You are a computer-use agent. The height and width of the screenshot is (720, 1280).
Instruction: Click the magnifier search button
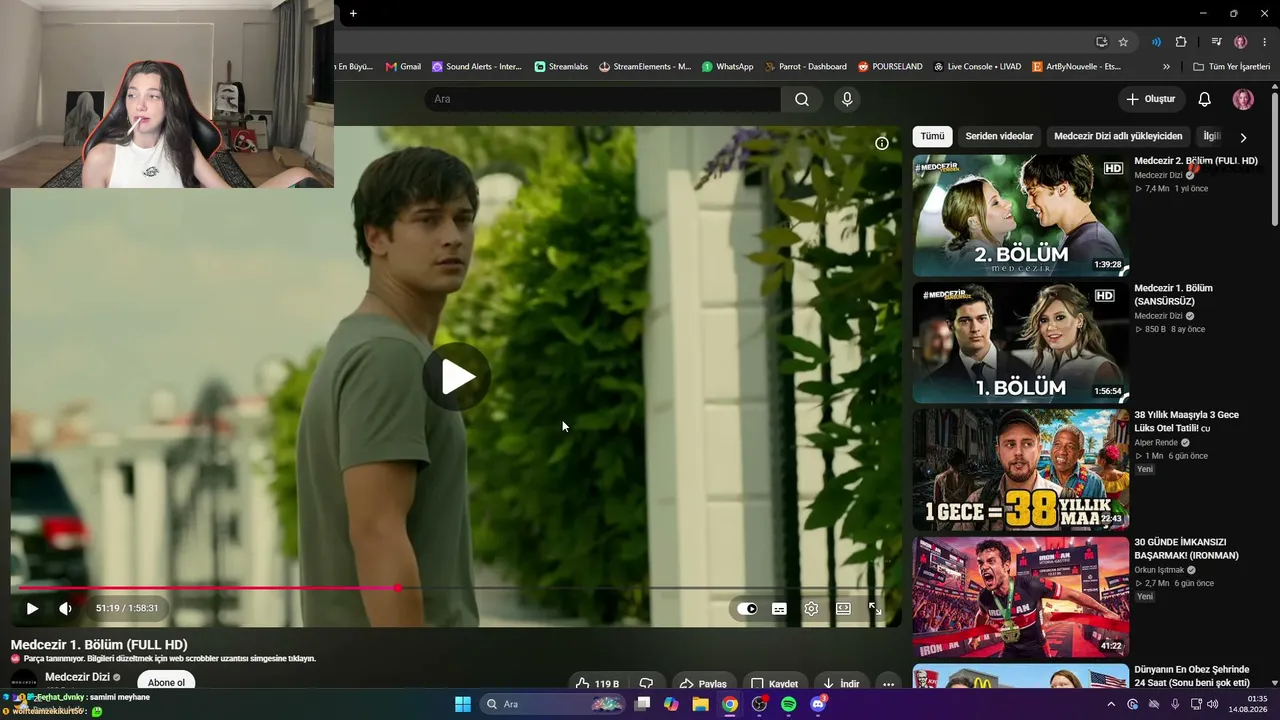[x=802, y=99]
